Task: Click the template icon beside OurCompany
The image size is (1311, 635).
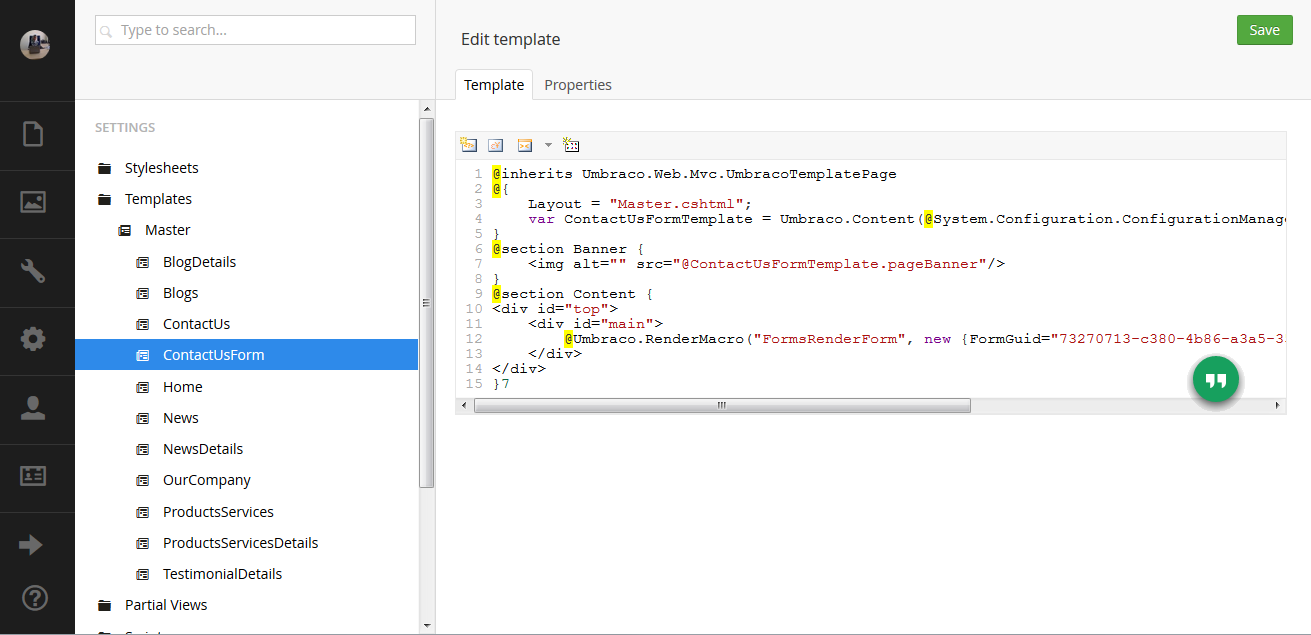Action: pyautogui.click(x=142, y=480)
